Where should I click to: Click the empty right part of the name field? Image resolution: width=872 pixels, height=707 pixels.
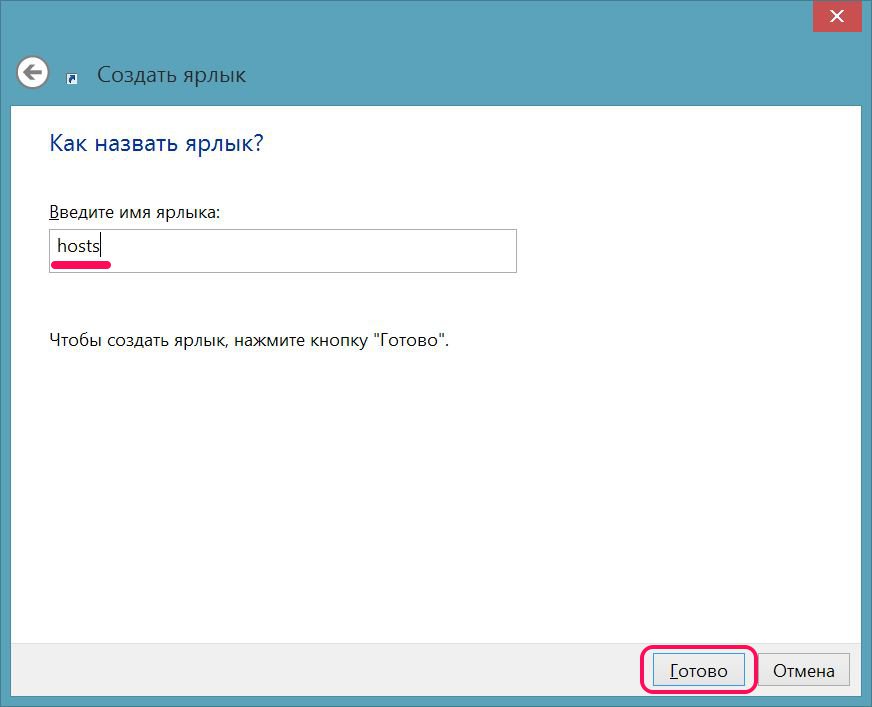(350, 250)
